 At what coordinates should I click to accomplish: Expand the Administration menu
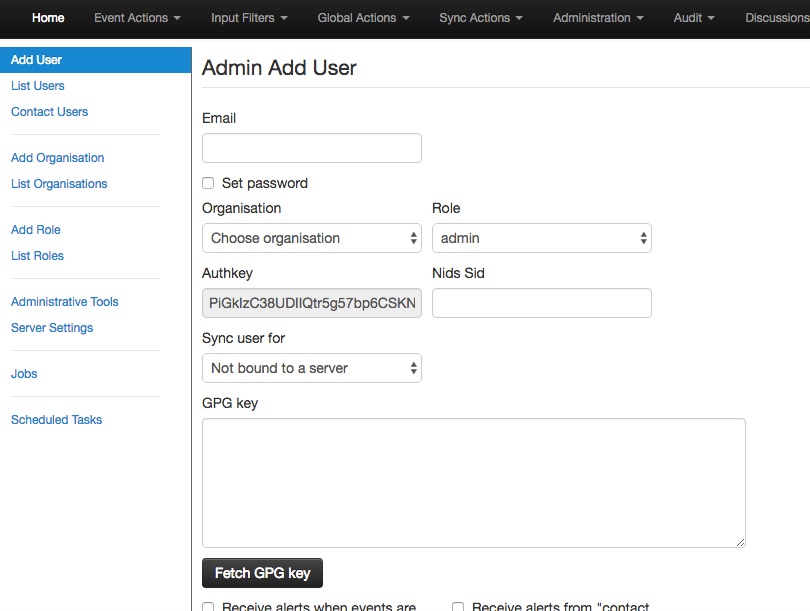click(x=598, y=18)
